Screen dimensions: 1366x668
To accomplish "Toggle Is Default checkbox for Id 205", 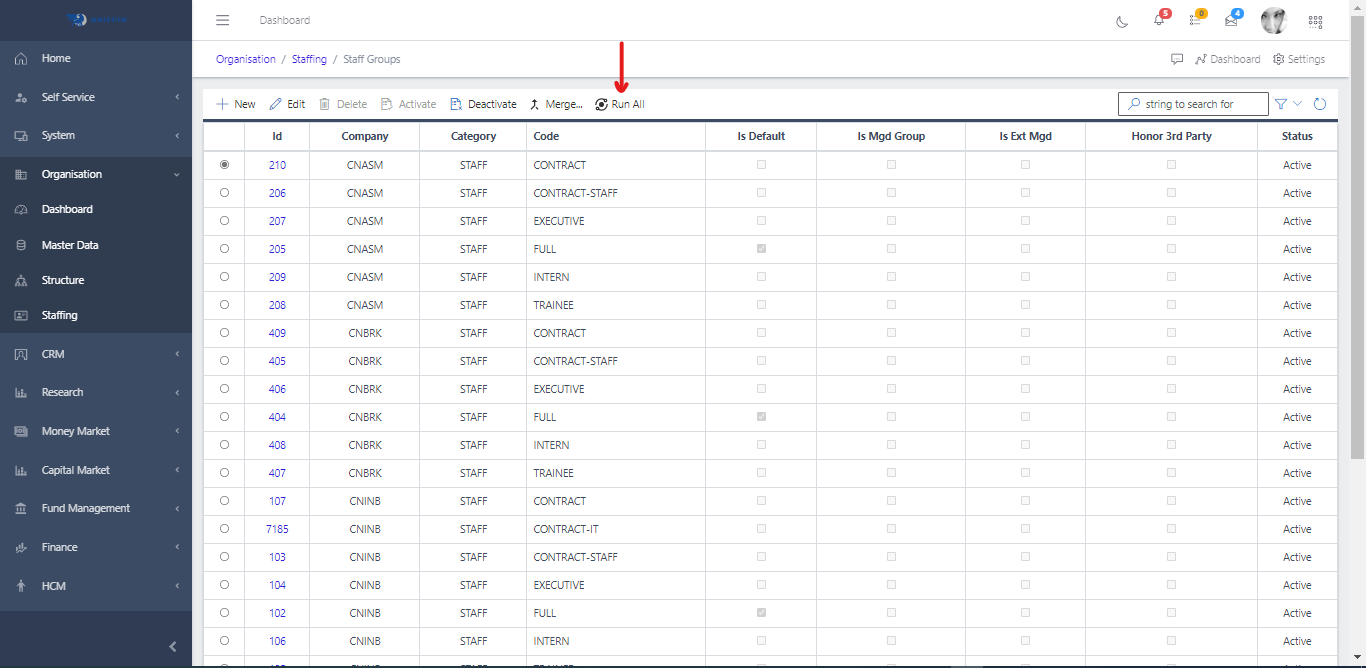I will (x=761, y=249).
